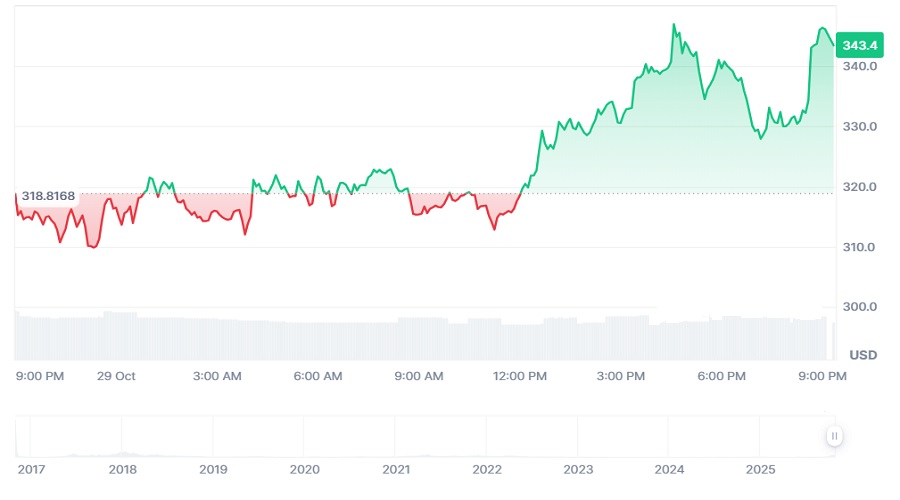900x500 pixels.
Task: Click the 29 Oct date label
Action: coord(116,376)
